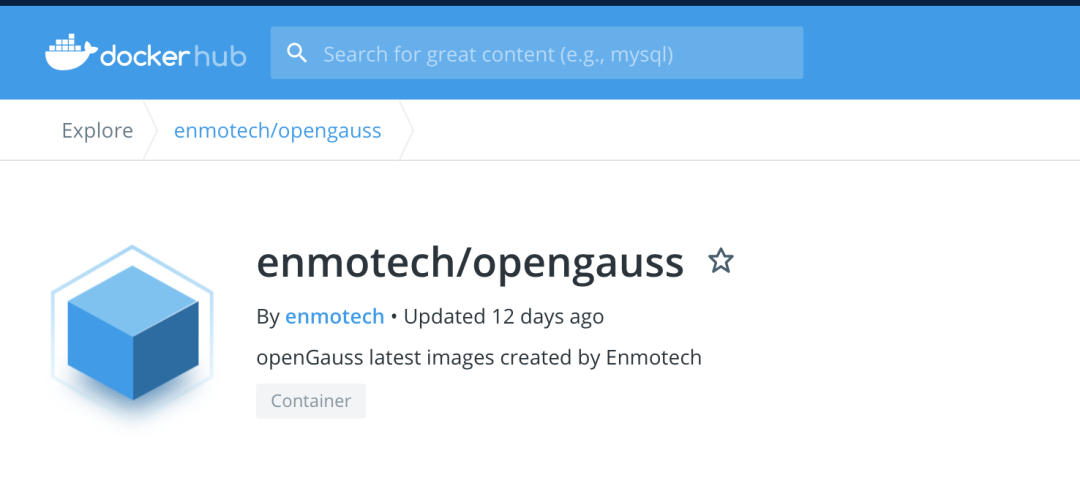Click the 'docker' wordmark text

(144, 55)
